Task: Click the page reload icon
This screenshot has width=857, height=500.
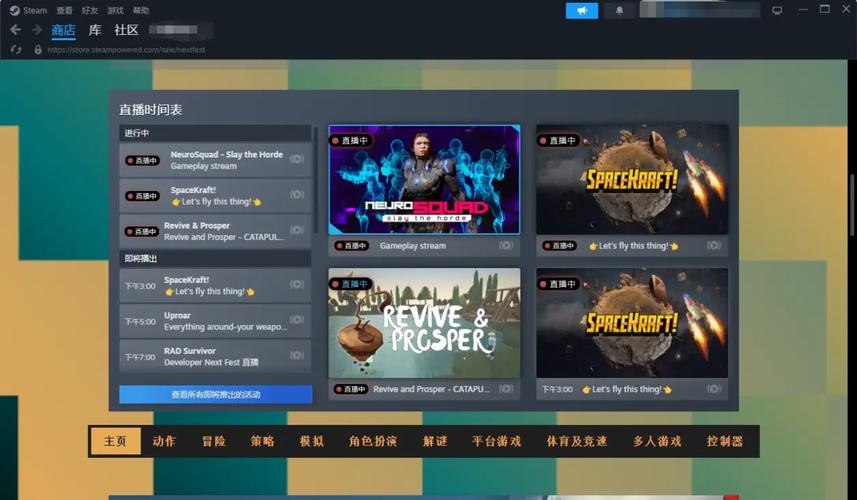Action: pos(16,50)
